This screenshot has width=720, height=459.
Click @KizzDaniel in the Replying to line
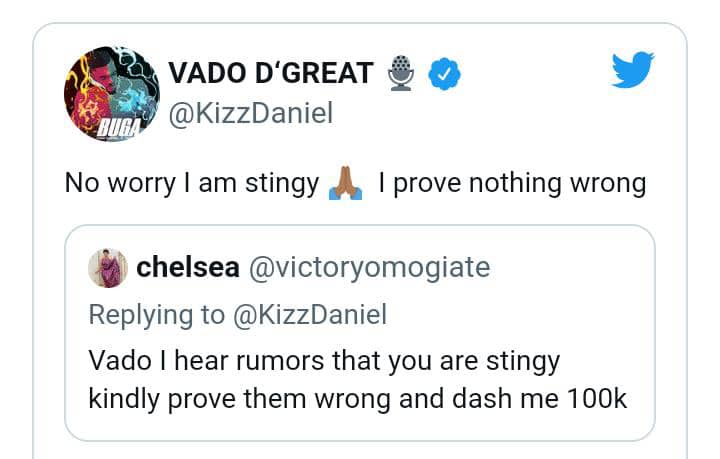pyautogui.click(x=309, y=314)
